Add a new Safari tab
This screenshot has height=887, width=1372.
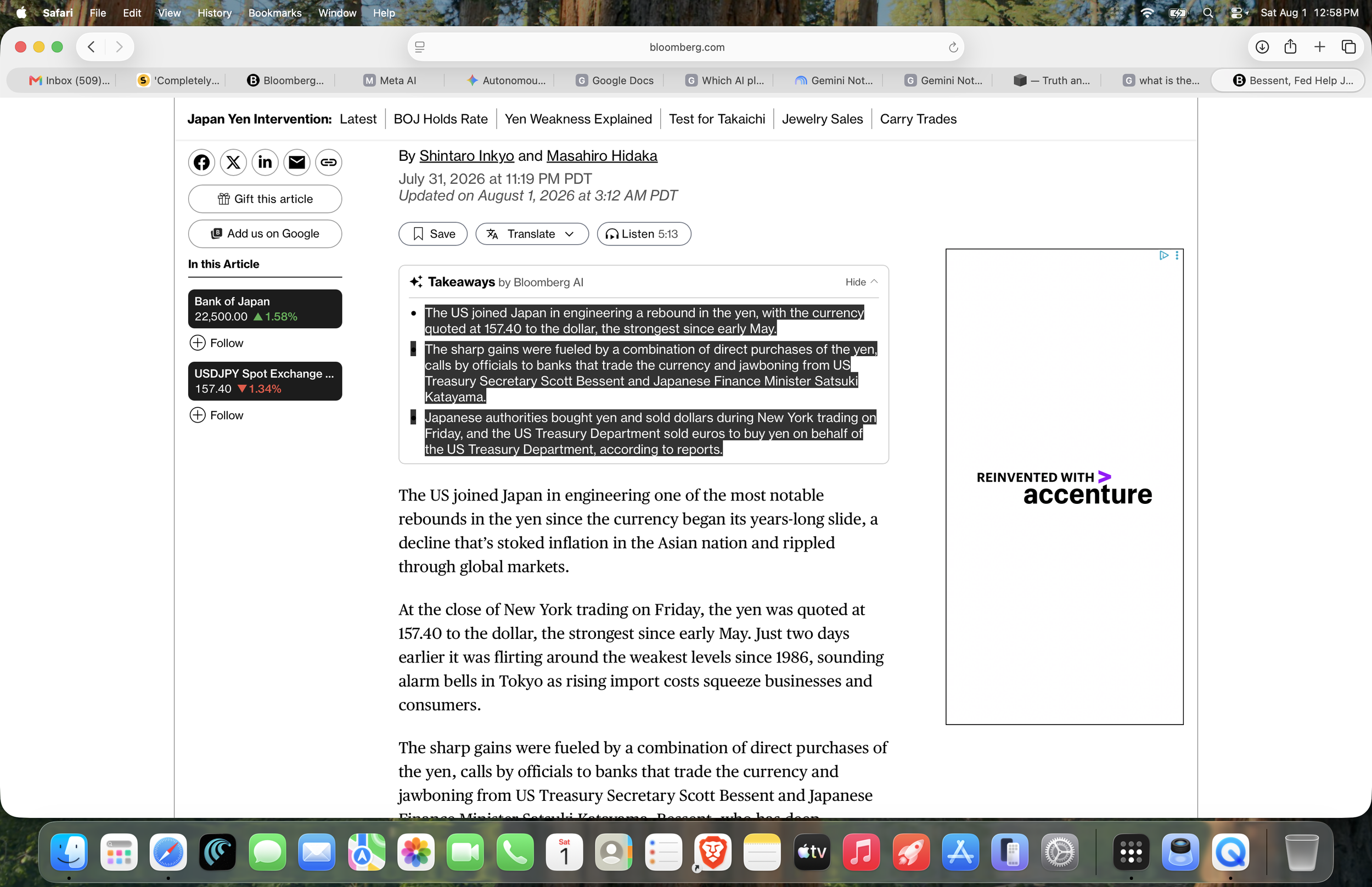1320,47
